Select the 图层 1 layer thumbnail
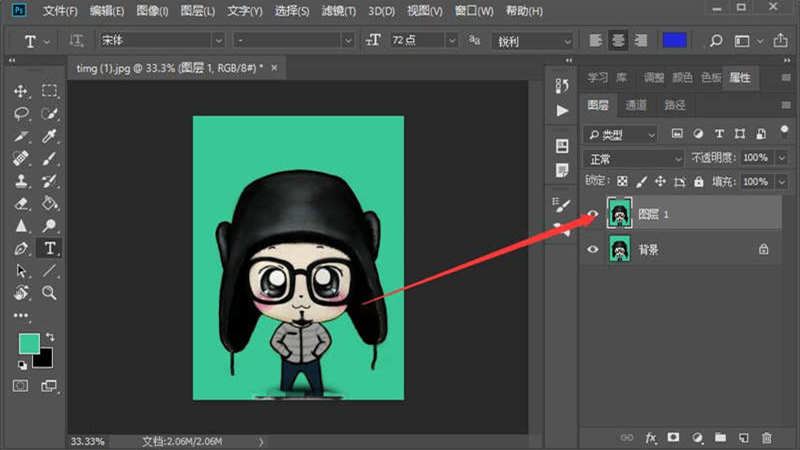Viewport: 800px width, 450px height. click(x=620, y=213)
